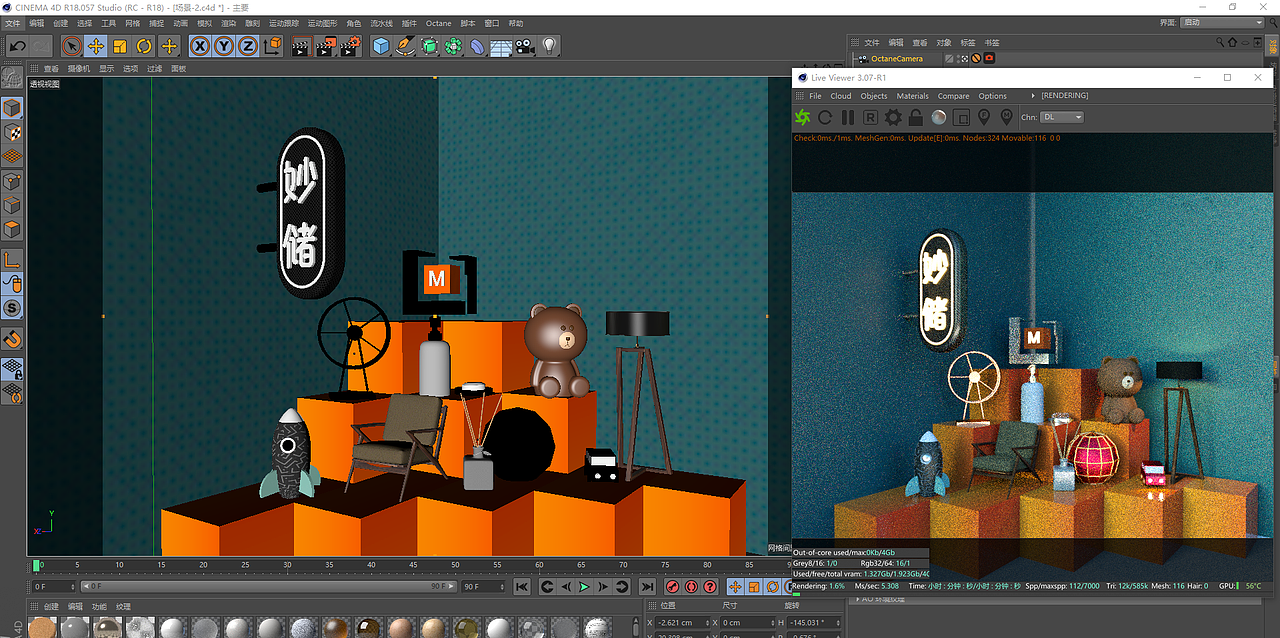Click the Bend deformer icon
1280x638 pixels.
click(477, 46)
